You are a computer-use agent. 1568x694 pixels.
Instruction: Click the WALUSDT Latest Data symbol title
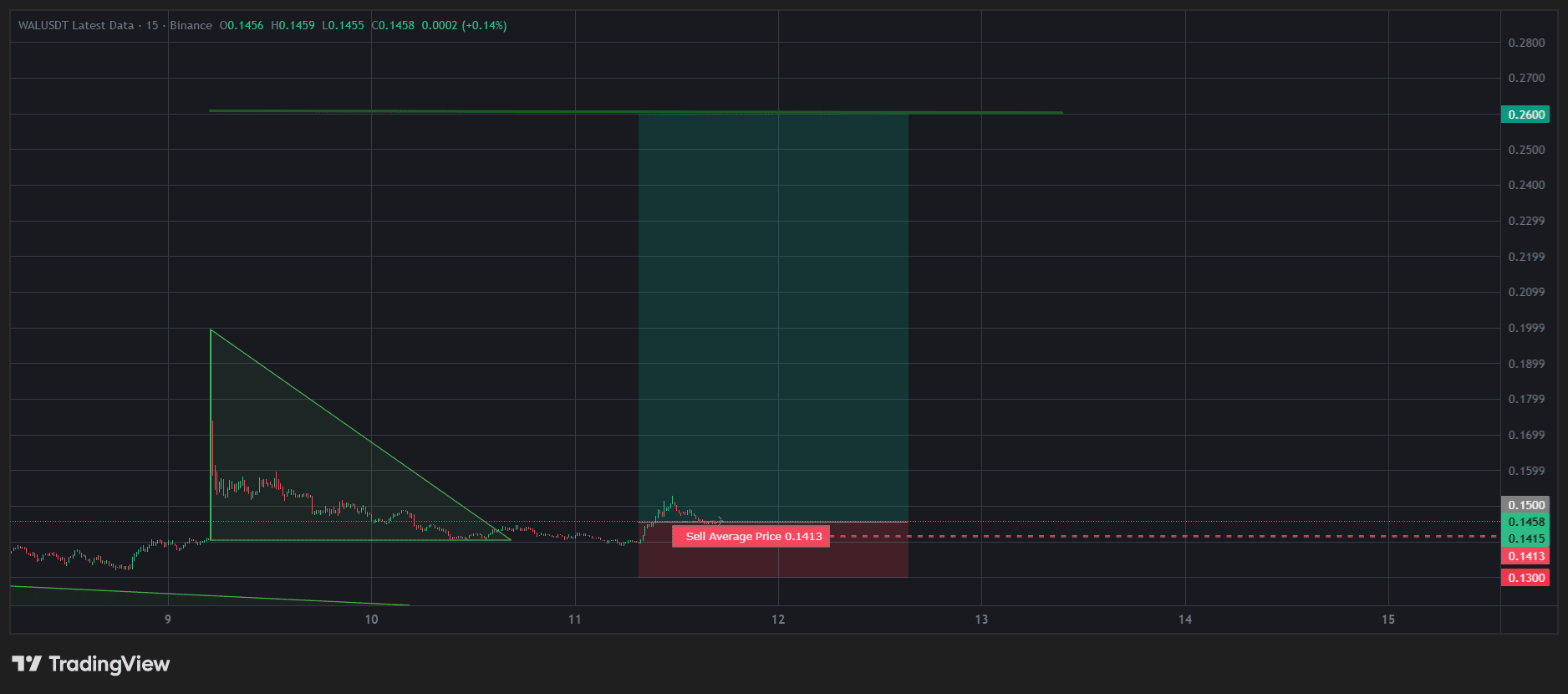(x=76, y=25)
